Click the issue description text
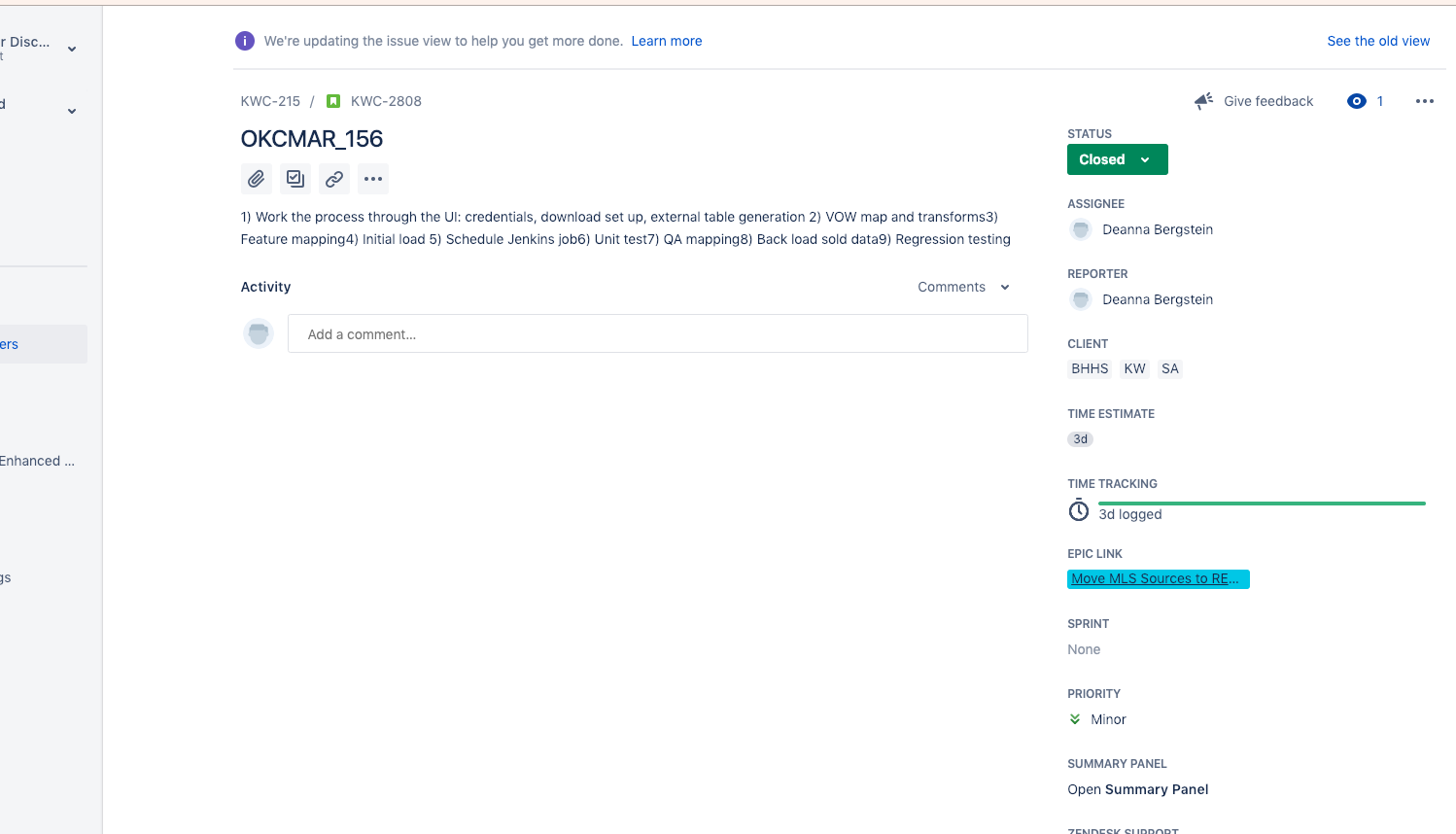Viewport: 1456px width, 834px height. coord(626,228)
